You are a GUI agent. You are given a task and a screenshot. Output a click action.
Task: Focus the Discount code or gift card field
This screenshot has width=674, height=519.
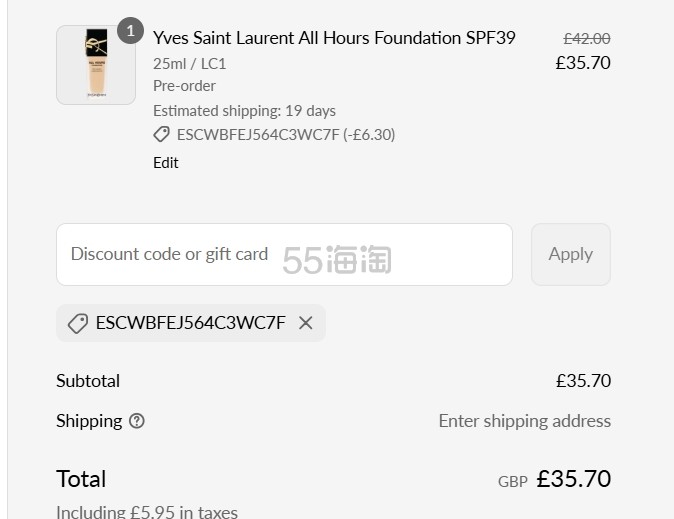pos(284,254)
